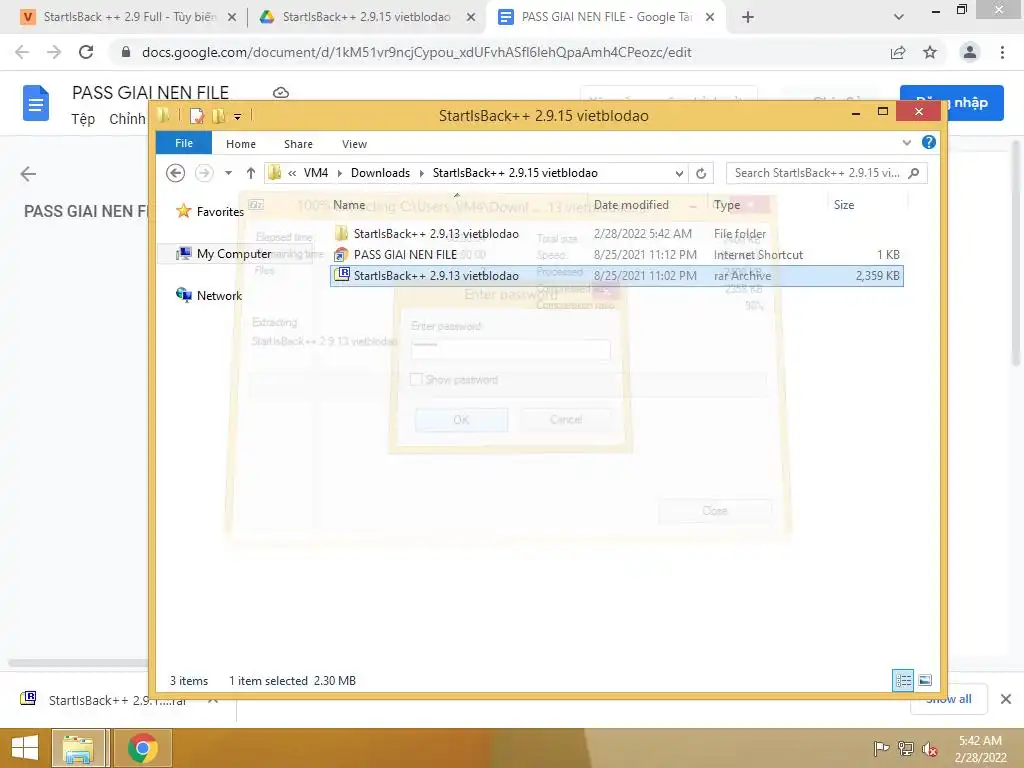Go up one folder level in Explorer
Screen dimensions: 1024x768
pos(250,173)
